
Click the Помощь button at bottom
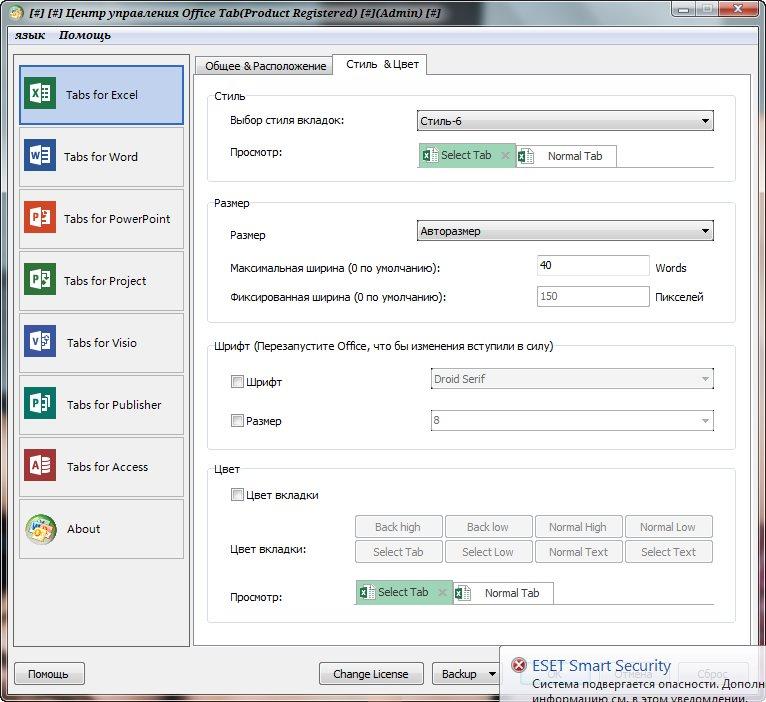coord(49,674)
